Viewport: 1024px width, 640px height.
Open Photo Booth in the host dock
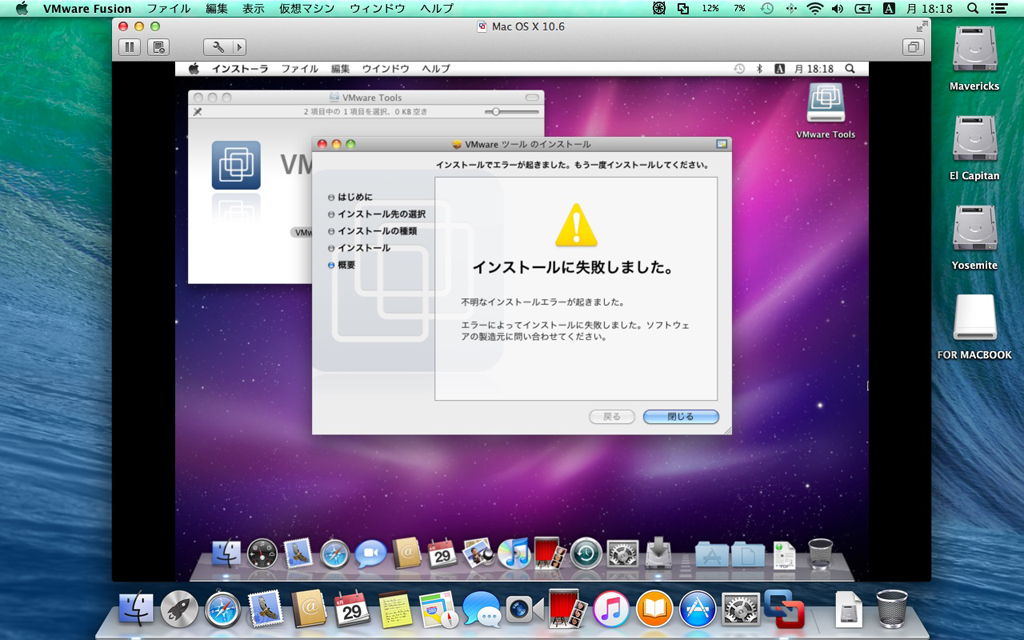(x=568, y=609)
